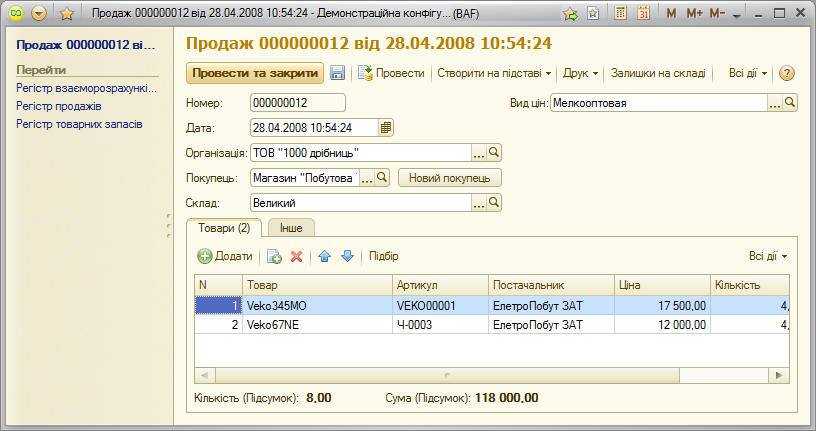Expand the Друк dropdown menu
Screen dimensions: 816x431
click(x=580, y=73)
